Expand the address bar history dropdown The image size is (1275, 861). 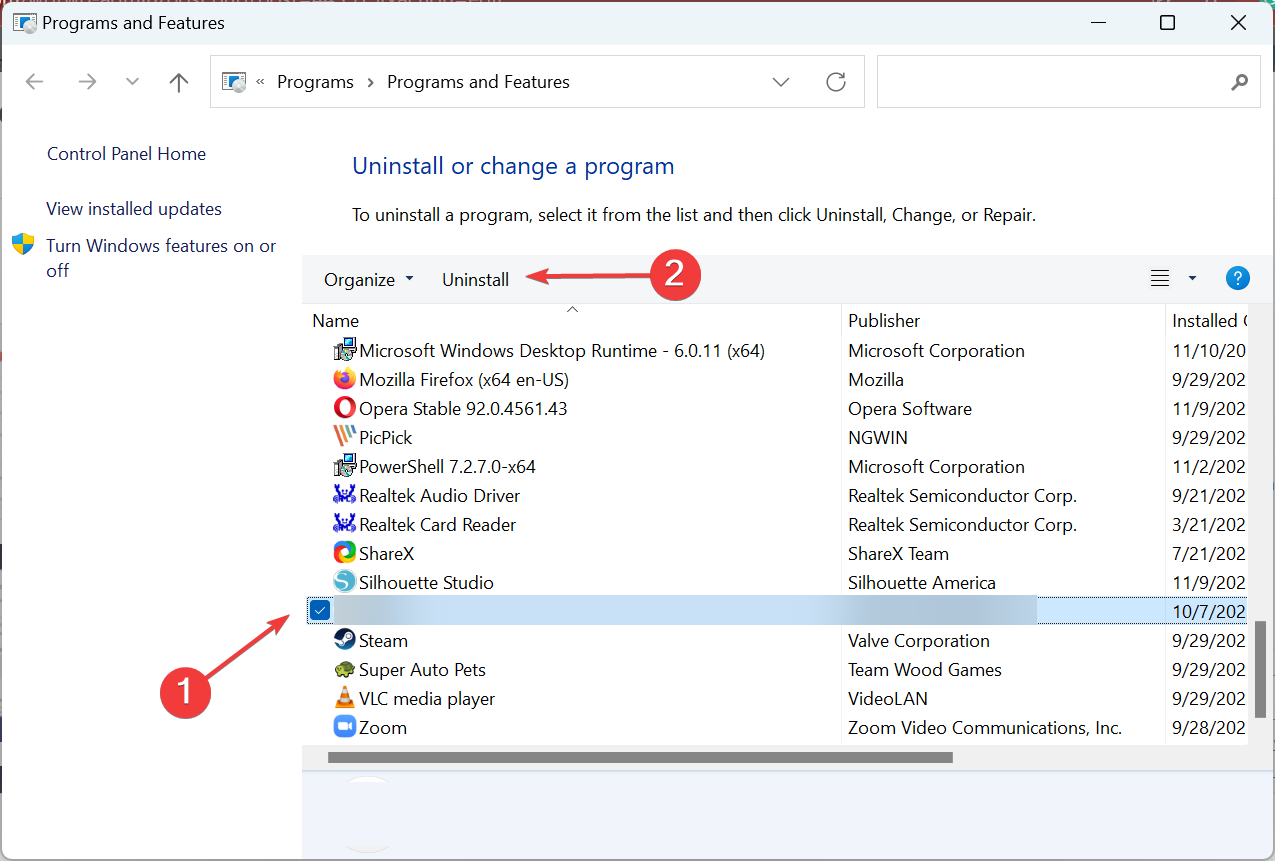(x=781, y=82)
